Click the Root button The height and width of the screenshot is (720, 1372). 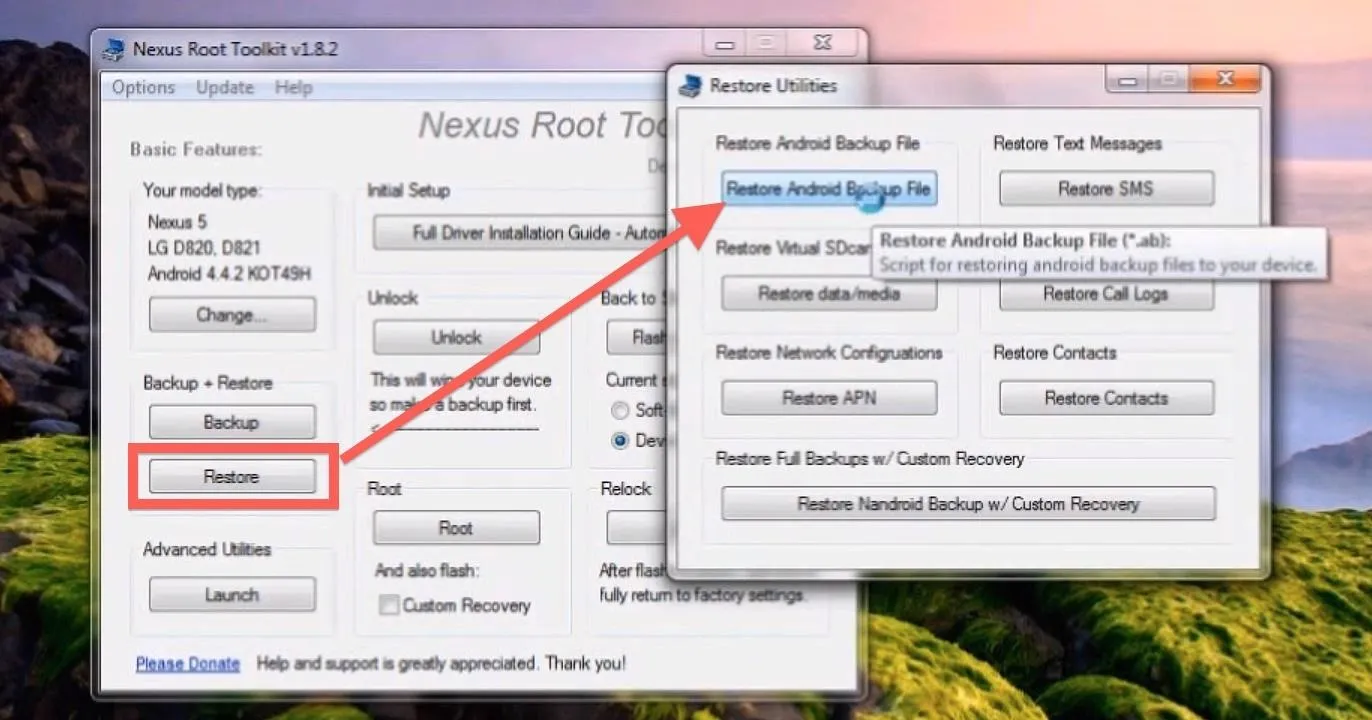(456, 528)
